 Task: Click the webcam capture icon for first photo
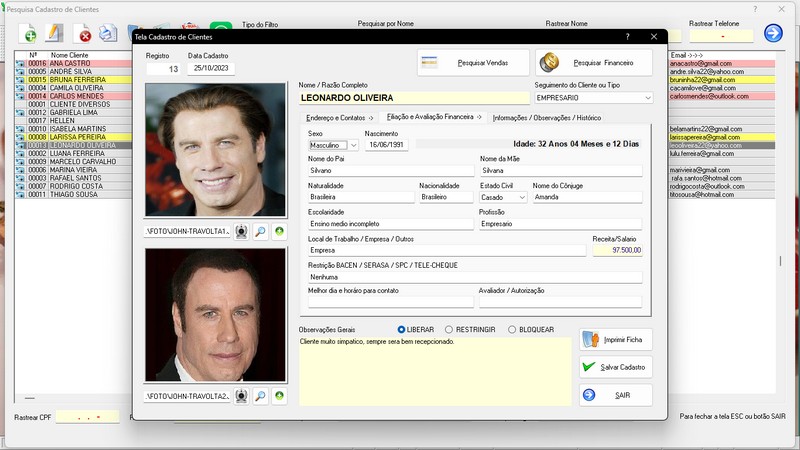pos(241,231)
